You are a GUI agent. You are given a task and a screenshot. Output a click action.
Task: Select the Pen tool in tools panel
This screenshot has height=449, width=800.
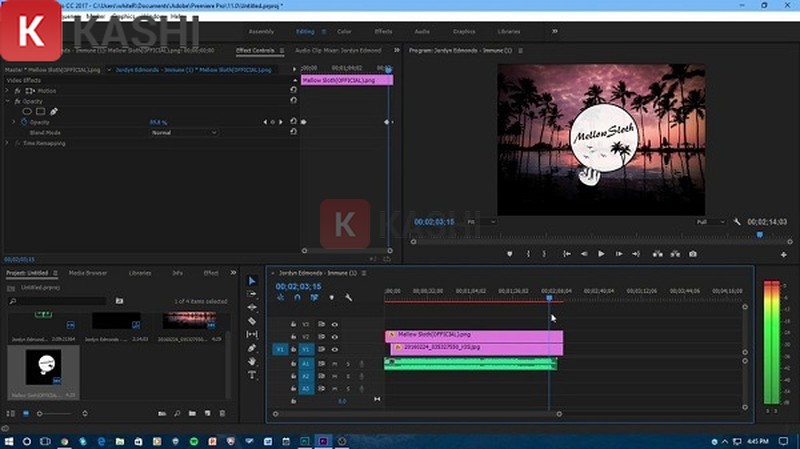(x=252, y=348)
